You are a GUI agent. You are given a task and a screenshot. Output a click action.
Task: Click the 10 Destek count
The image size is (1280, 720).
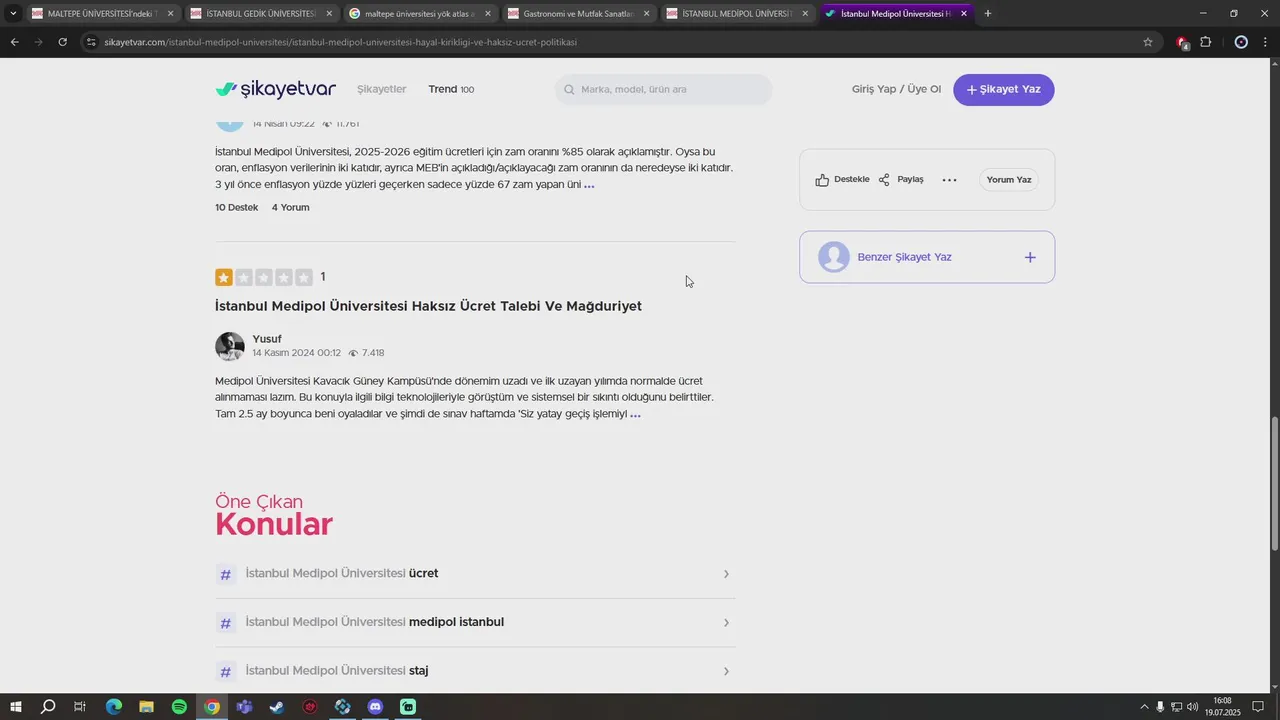point(236,207)
